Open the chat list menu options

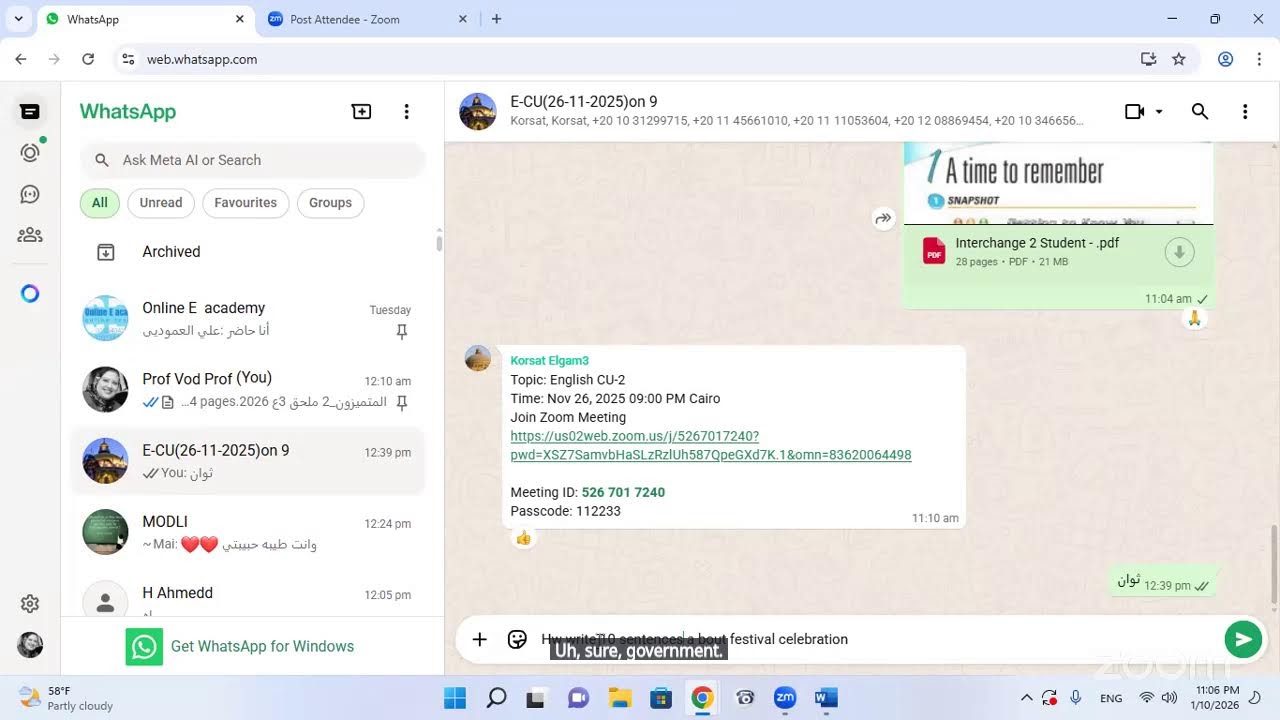(406, 112)
